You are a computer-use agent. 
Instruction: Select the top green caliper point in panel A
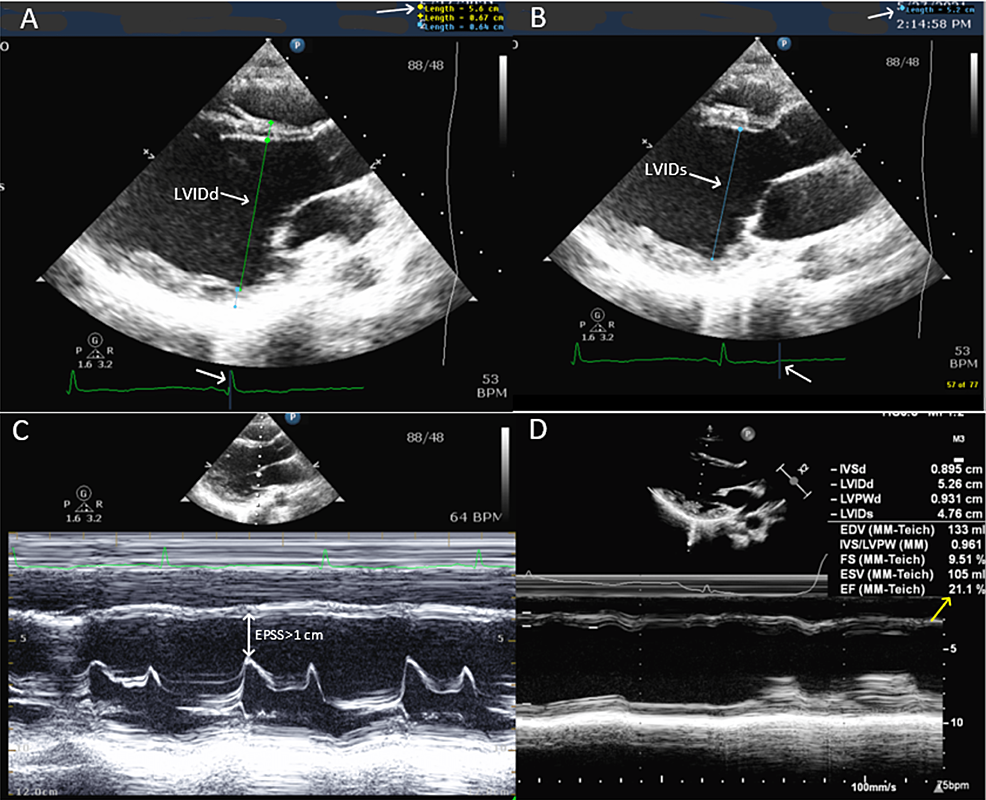pos(270,124)
